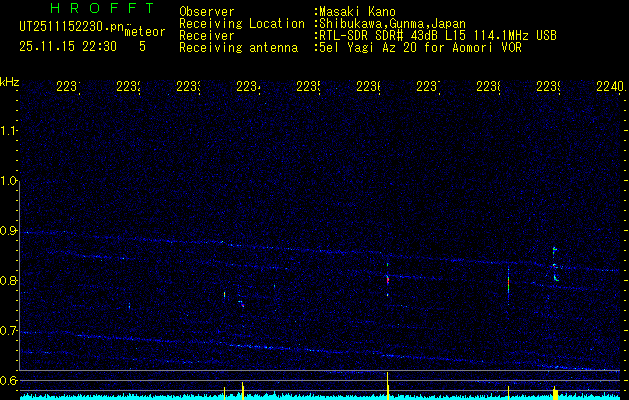Click the 2231 time axis label

(68, 86)
